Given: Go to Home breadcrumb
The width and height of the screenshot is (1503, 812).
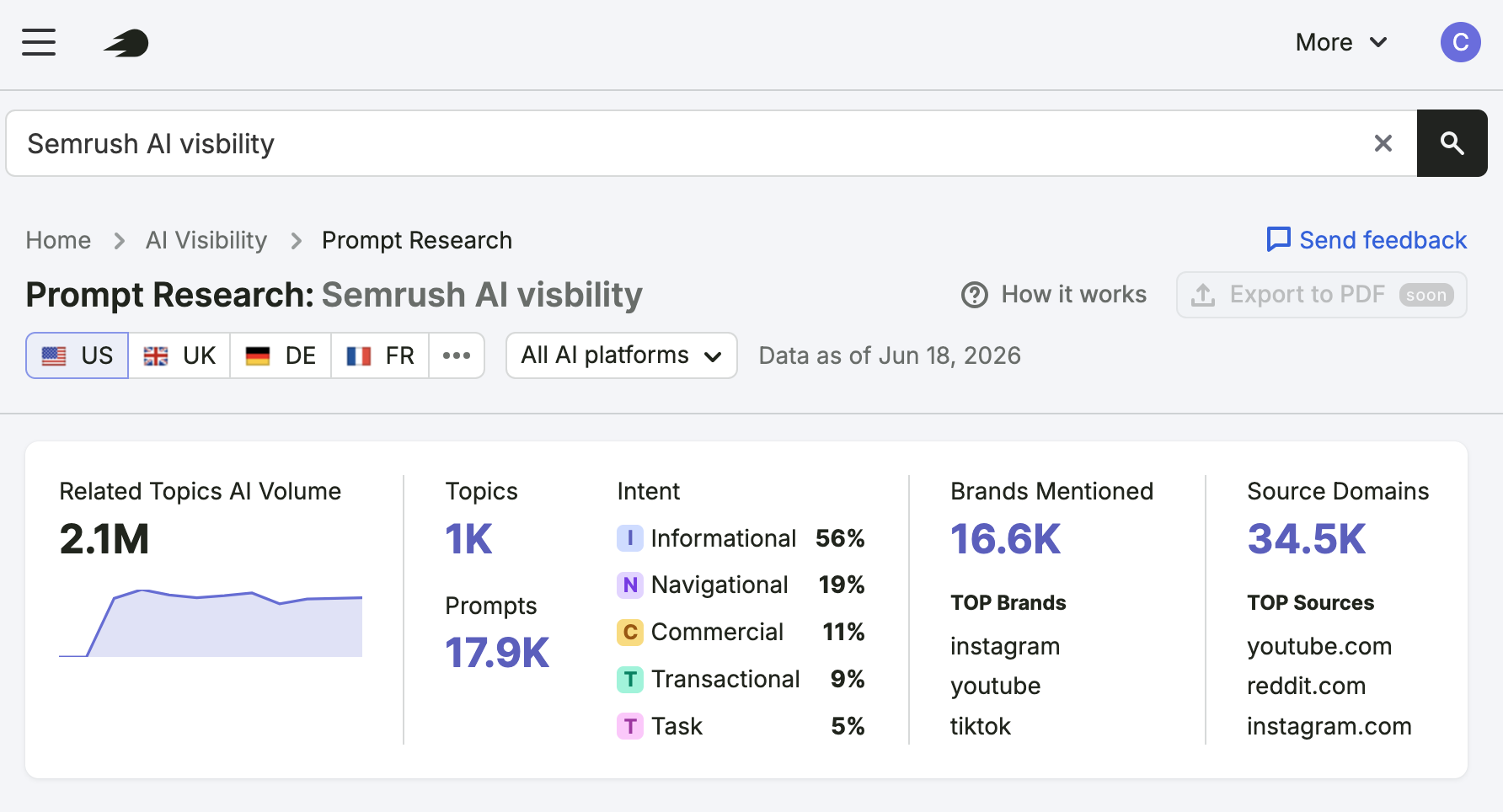Looking at the screenshot, I should [58, 240].
